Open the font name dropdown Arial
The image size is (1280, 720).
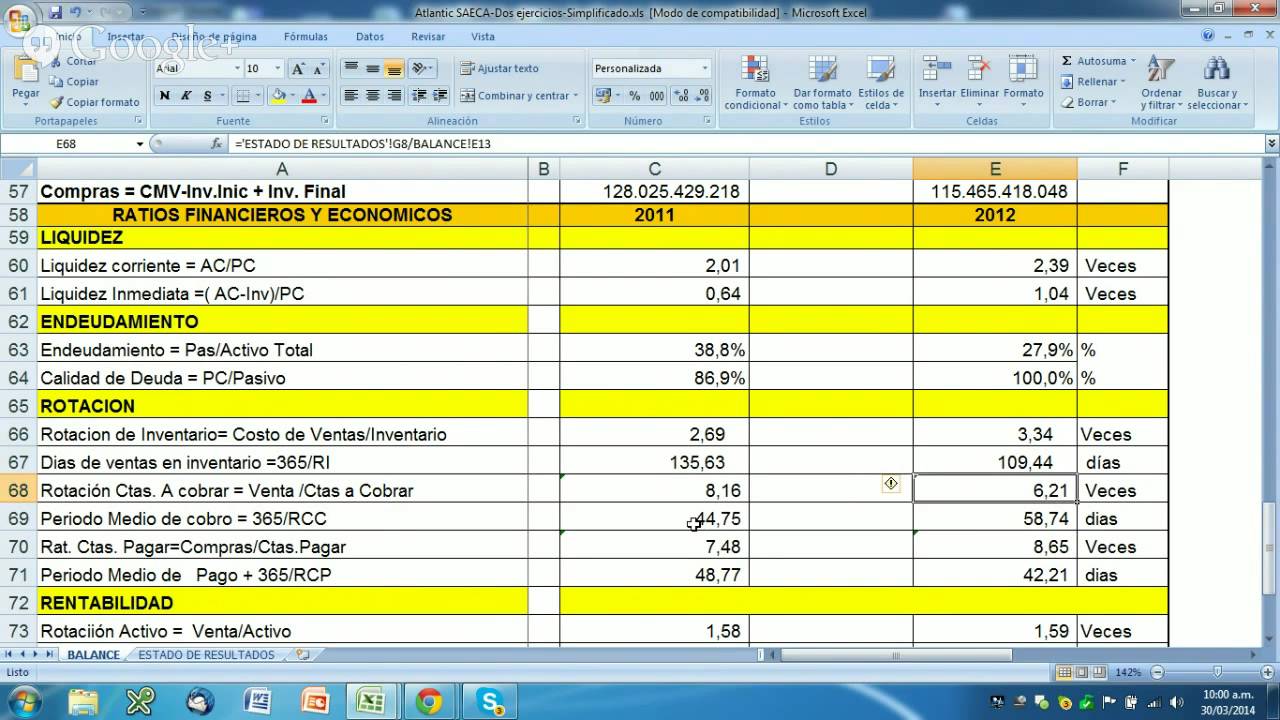[237, 68]
